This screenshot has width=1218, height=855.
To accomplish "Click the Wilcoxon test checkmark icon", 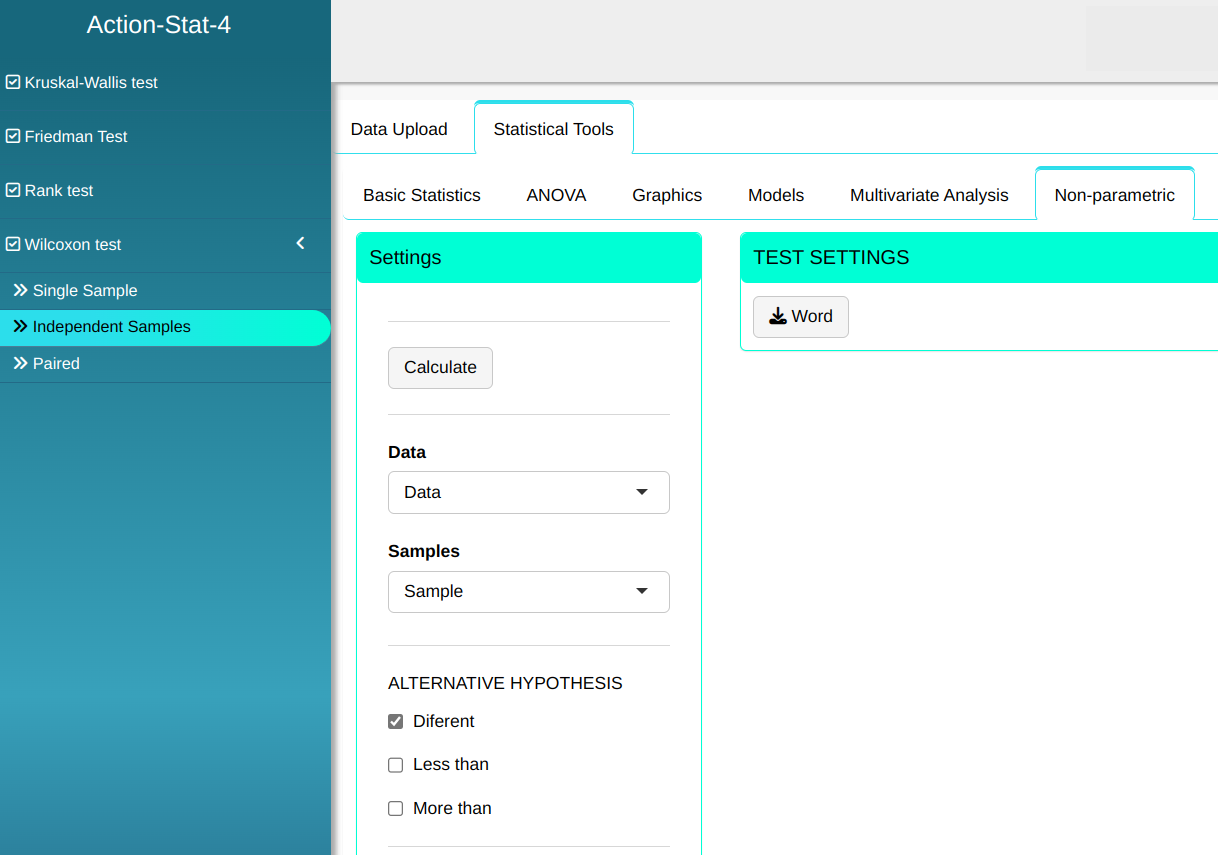I will [13, 245].
